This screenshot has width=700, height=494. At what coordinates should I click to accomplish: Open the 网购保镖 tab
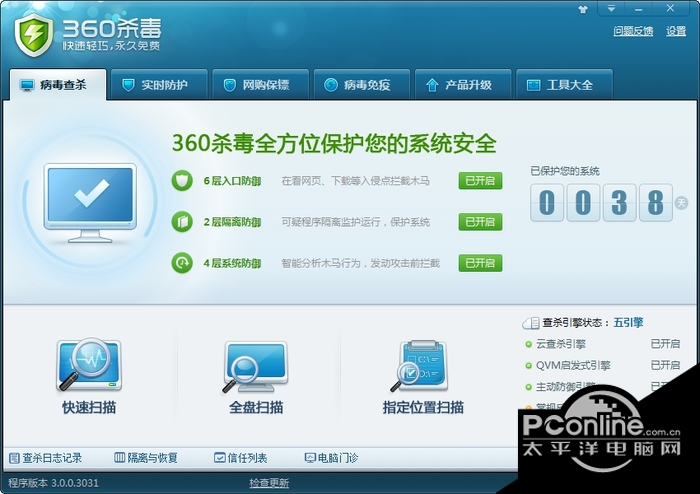261,84
